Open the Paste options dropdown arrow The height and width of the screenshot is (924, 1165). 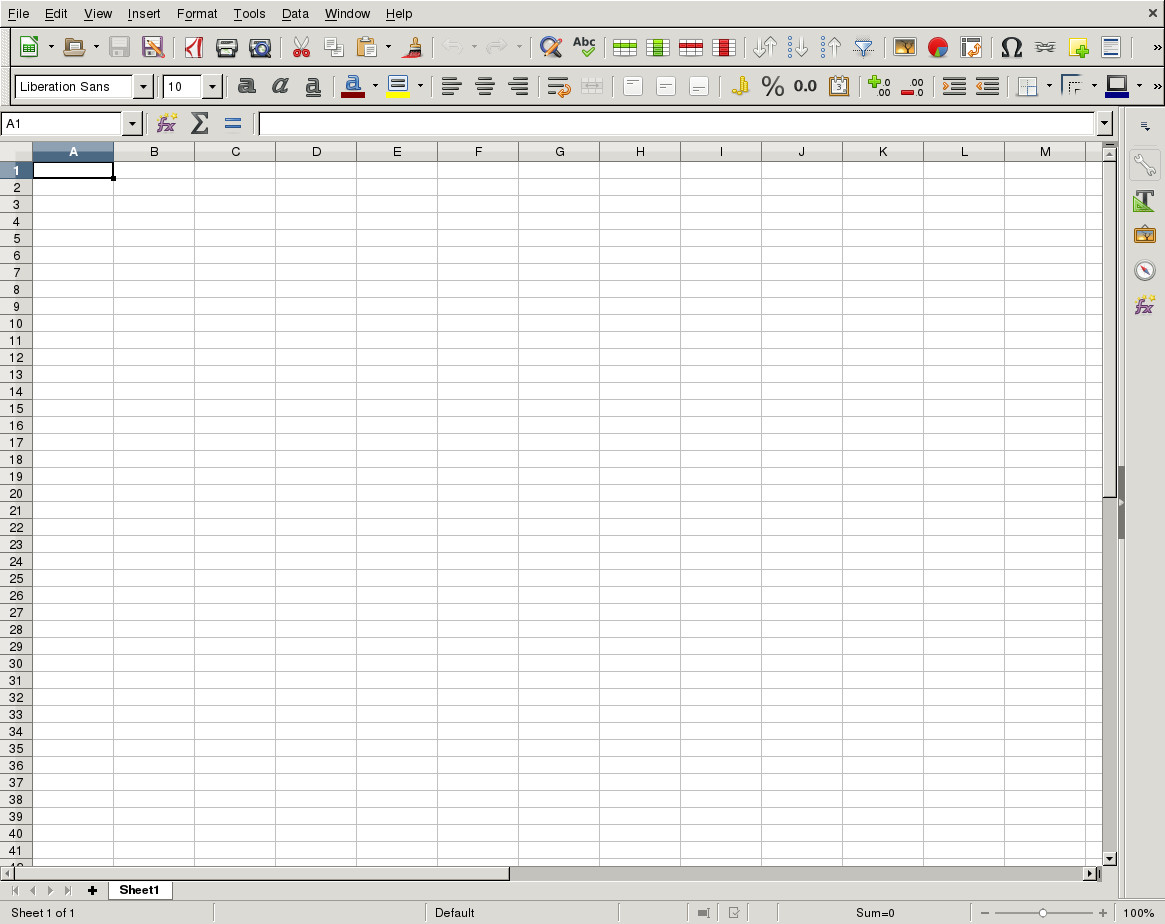(x=388, y=47)
